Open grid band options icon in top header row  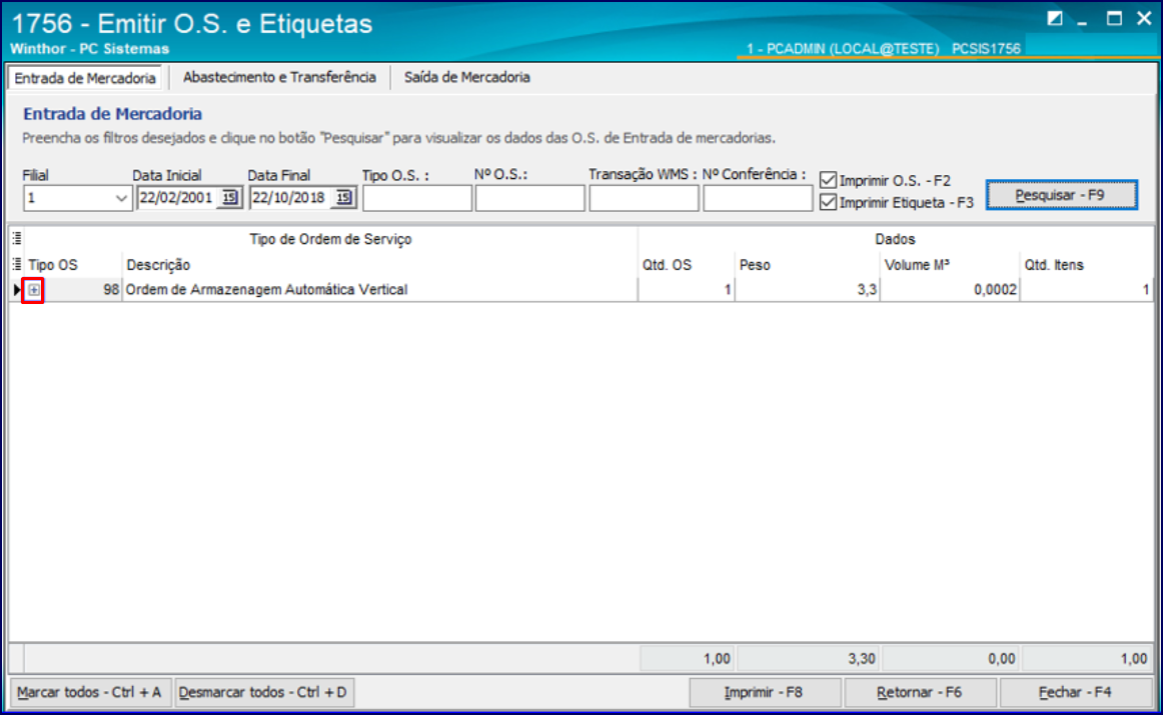(x=16, y=239)
